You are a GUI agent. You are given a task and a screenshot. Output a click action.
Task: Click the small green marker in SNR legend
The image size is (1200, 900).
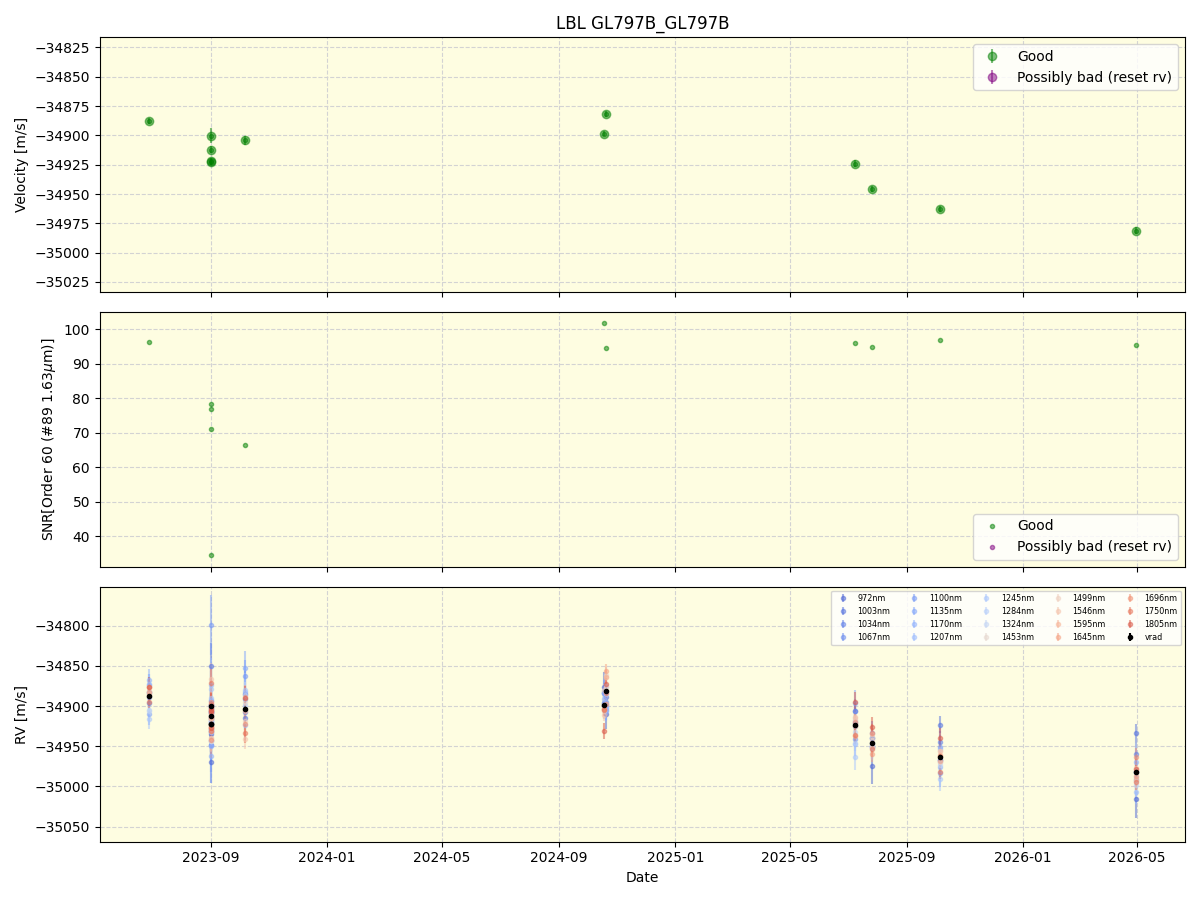coord(992,526)
